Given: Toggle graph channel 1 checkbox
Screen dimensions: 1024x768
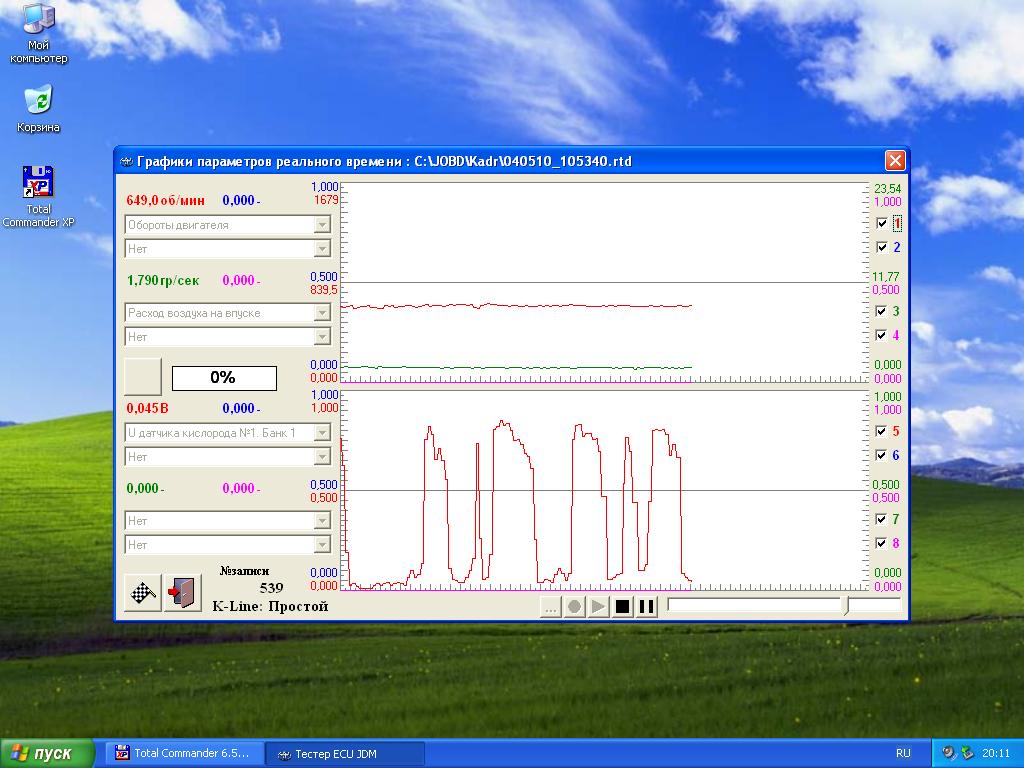Looking at the screenshot, I should [x=881, y=223].
